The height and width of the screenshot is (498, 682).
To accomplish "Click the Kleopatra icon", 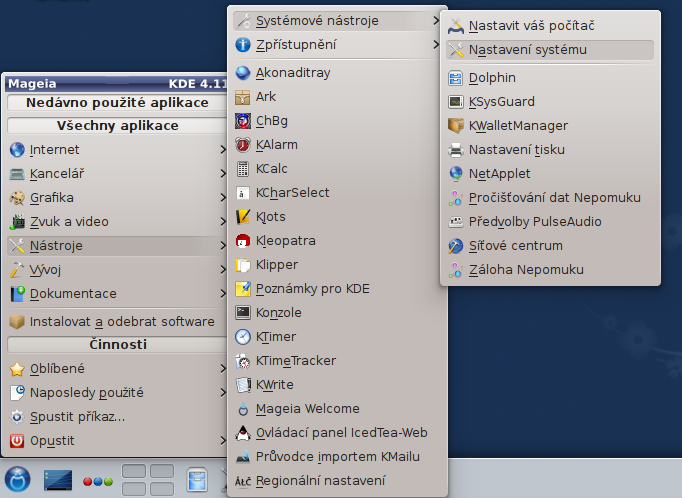I will [243, 241].
